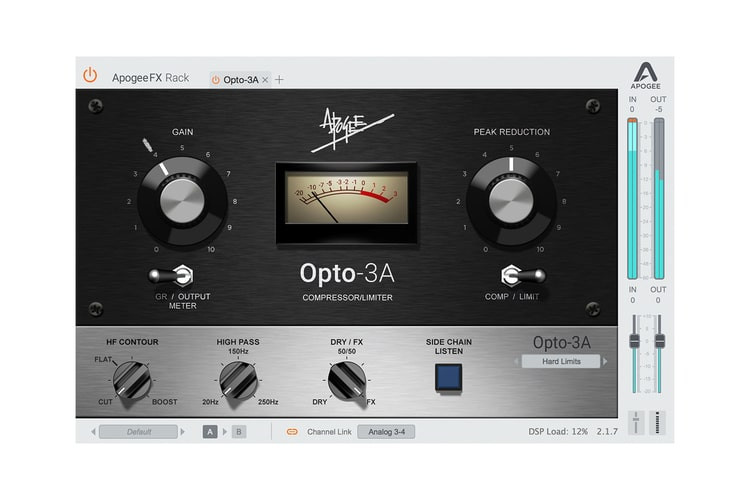Click the Apogee logo at top right
Screen dimensions: 750x500
(645, 76)
